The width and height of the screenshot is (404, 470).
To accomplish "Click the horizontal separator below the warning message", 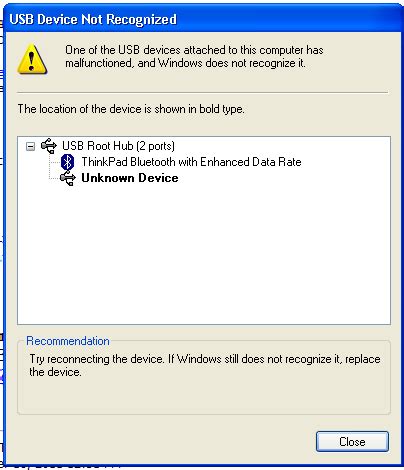I will [202, 92].
